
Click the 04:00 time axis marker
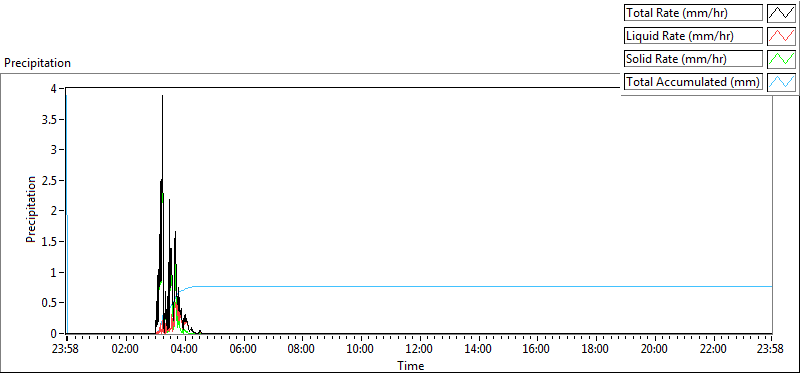pyautogui.click(x=184, y=350)
